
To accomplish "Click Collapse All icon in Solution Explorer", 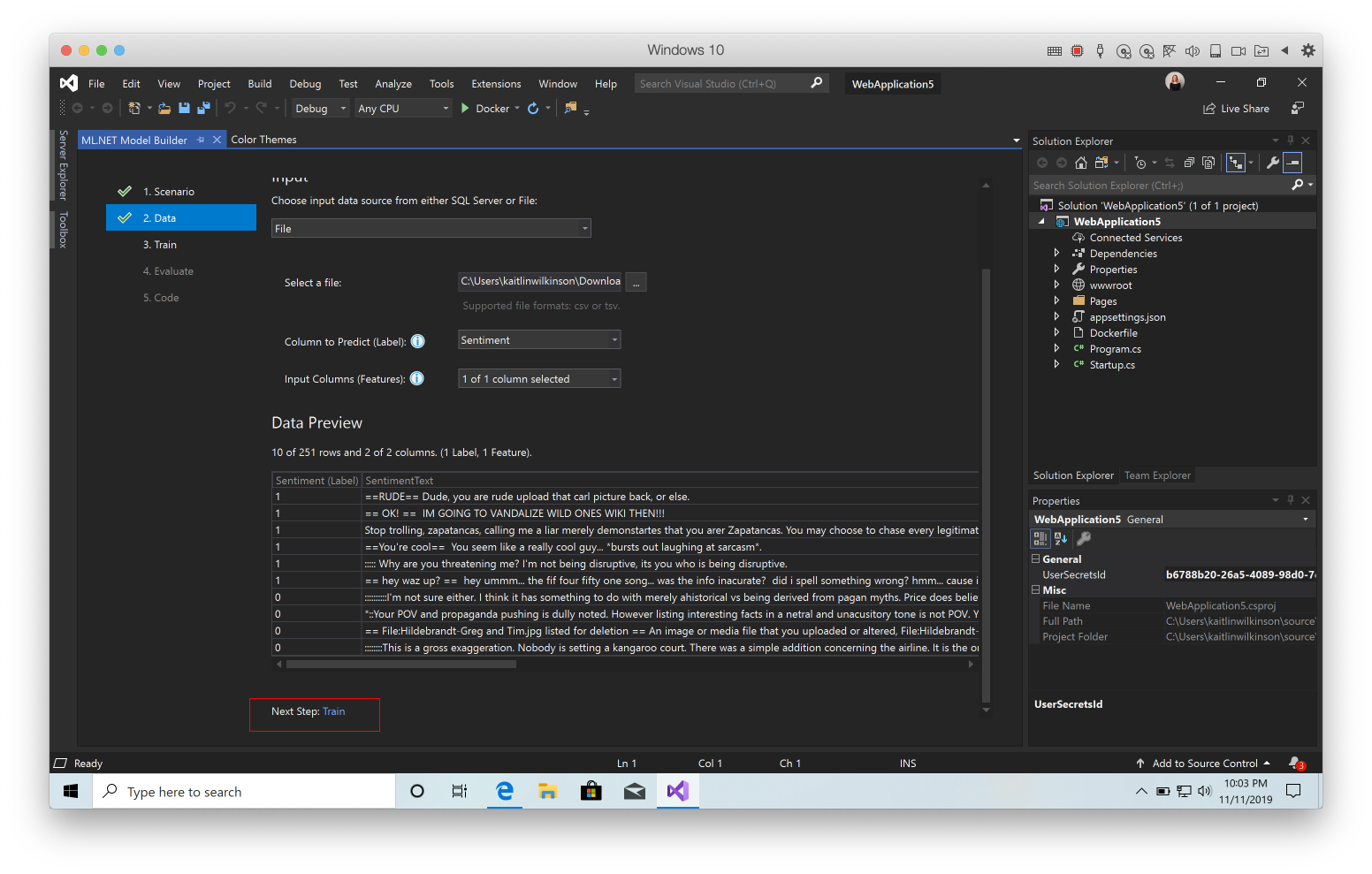I will [1189, 163].
